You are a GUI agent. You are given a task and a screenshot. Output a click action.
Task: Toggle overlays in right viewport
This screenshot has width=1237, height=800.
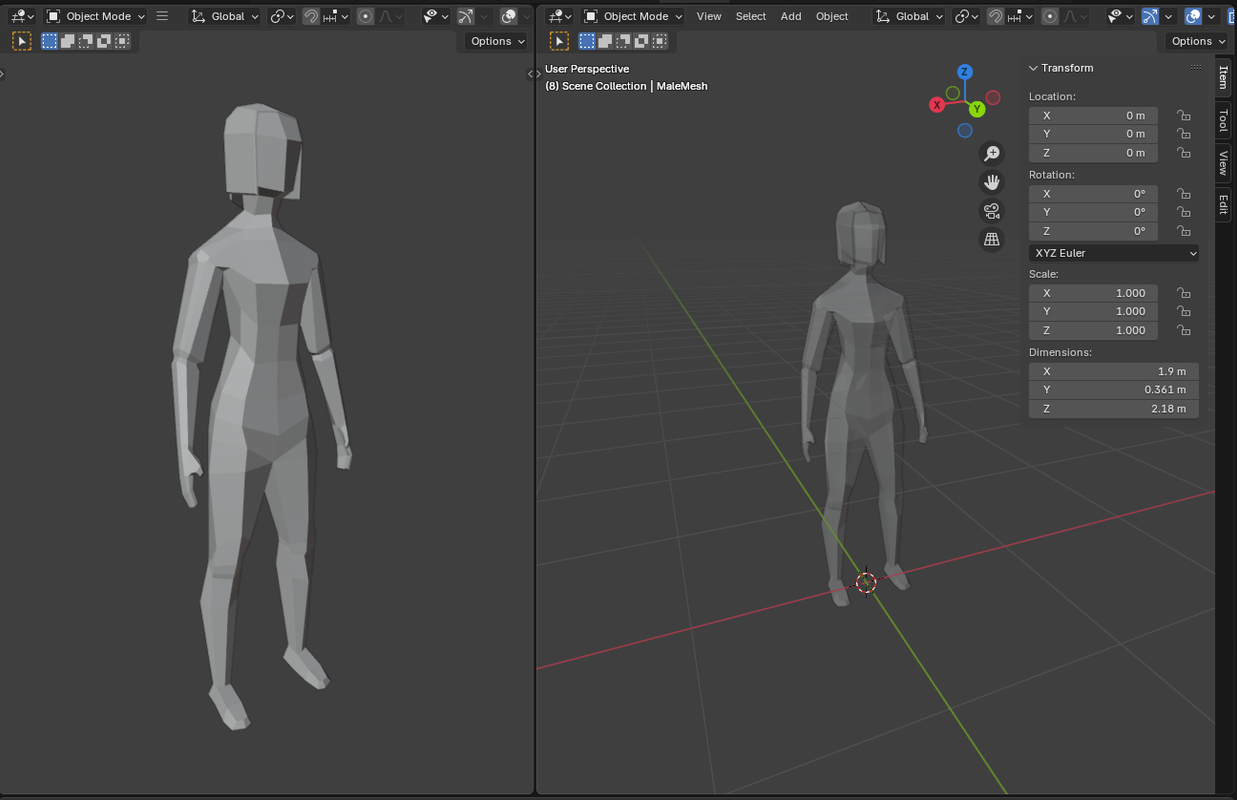1193,16
